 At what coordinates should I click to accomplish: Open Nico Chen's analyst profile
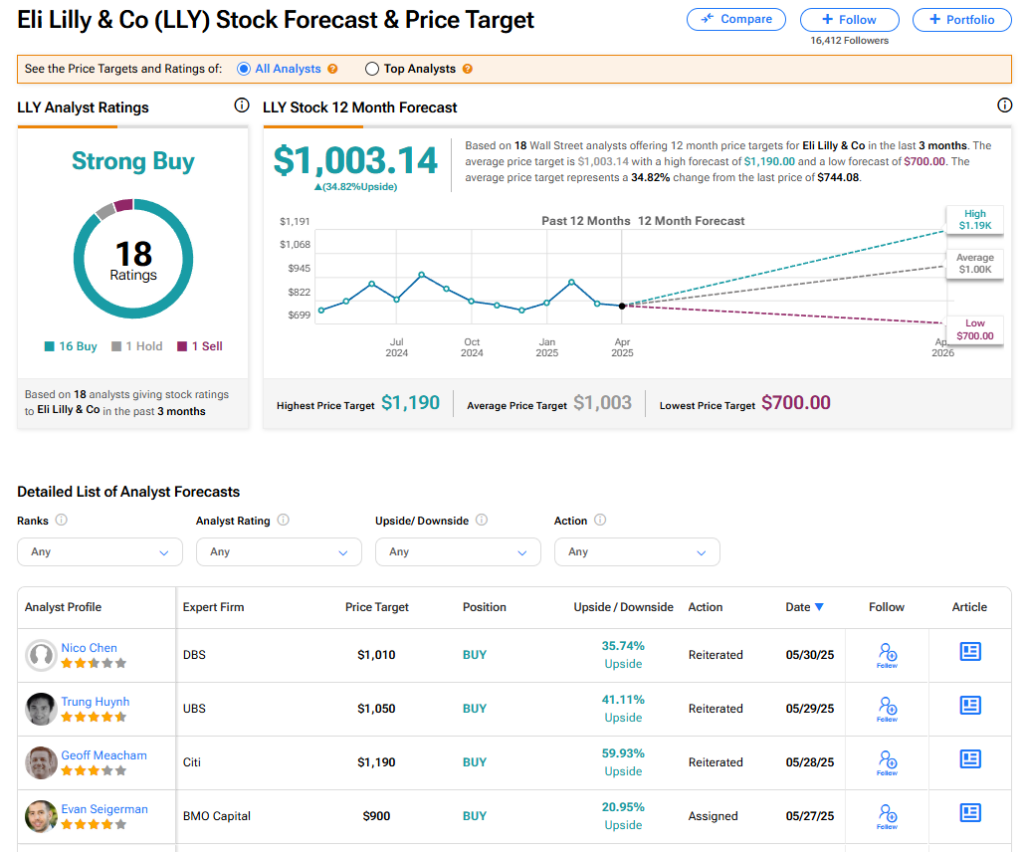pyautogui.click(x=89, y=648)
